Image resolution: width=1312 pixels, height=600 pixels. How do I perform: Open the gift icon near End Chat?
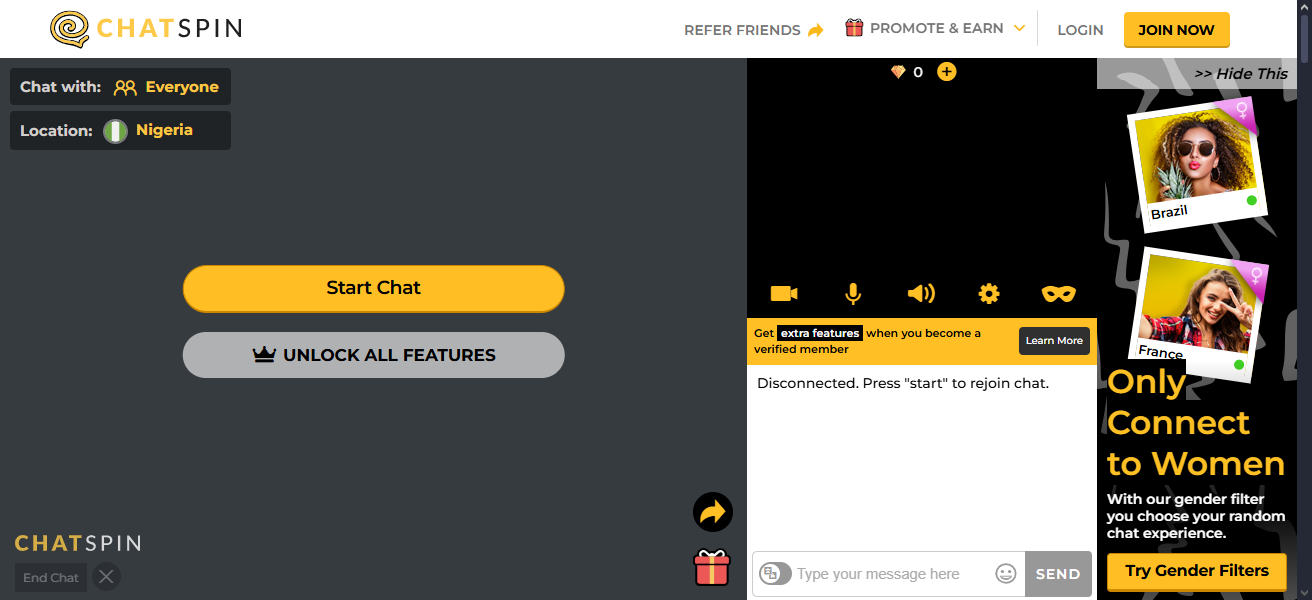pyautogui.click(x=712, y=567)
